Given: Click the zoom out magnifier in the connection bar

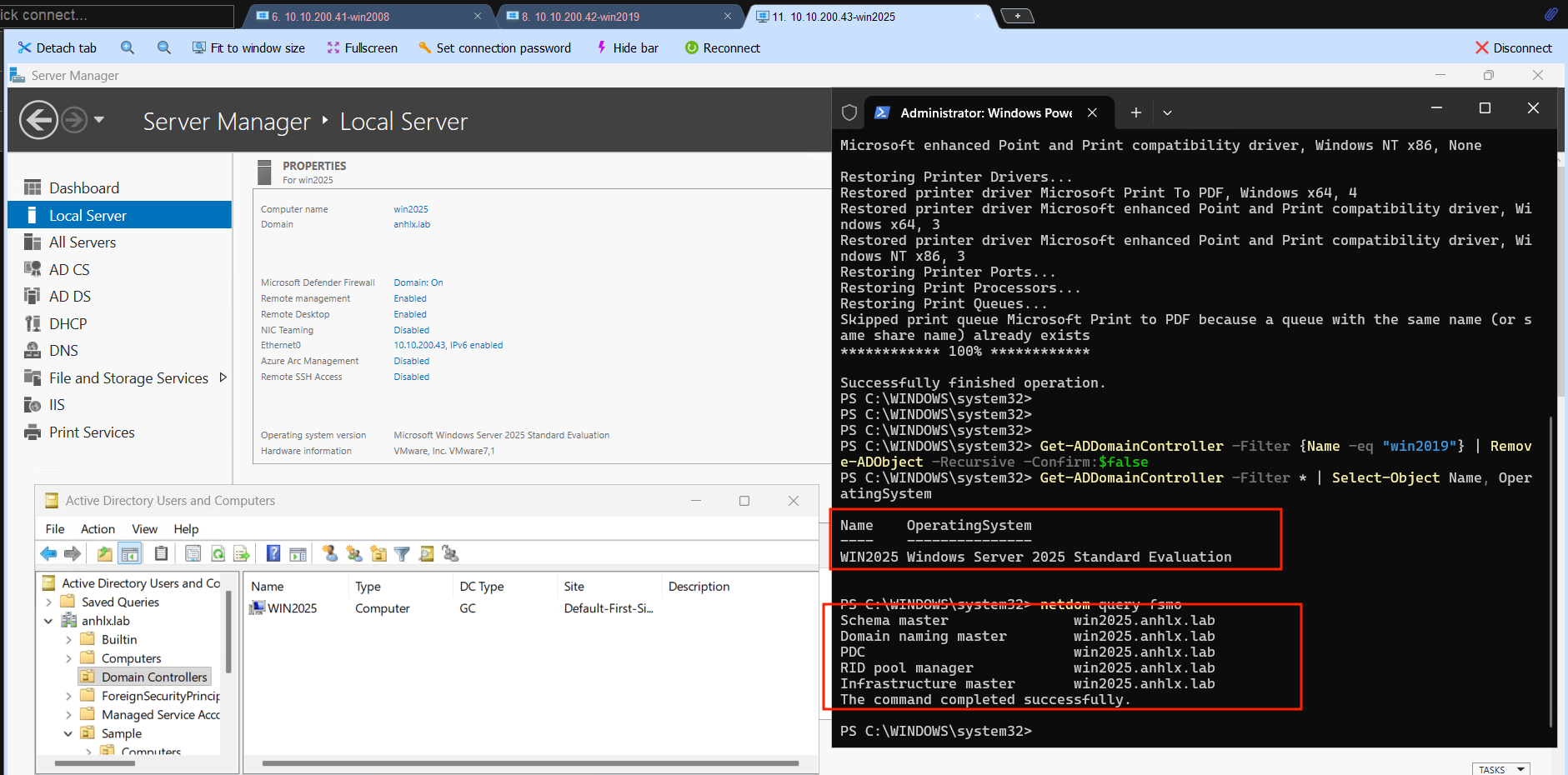Looking at the screenshot, I should [164, 47].
